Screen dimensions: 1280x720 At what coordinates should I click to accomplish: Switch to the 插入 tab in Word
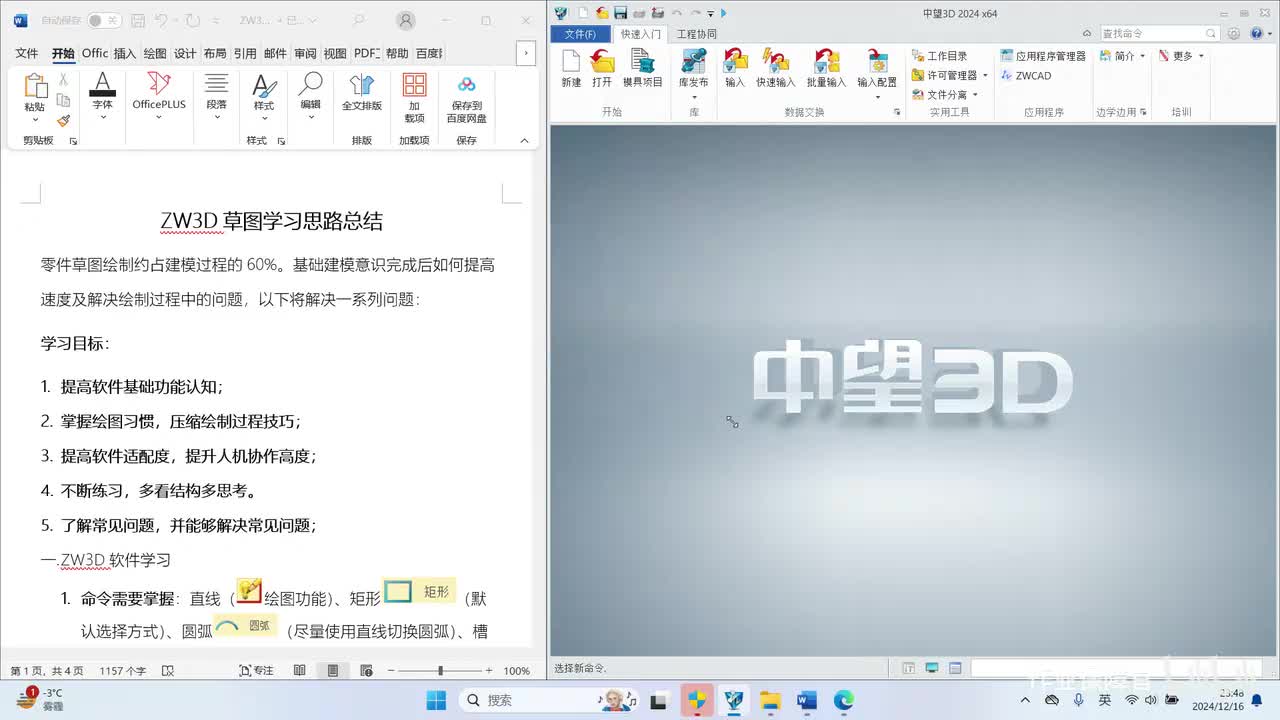coord(125,53)
